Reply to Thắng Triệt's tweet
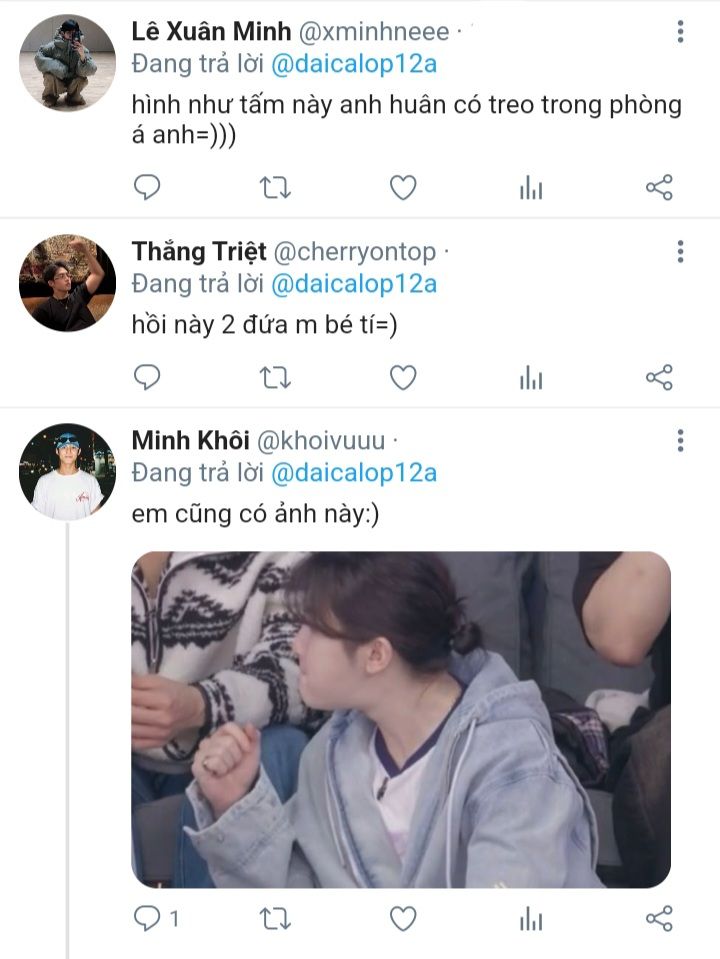 [147, 377]
